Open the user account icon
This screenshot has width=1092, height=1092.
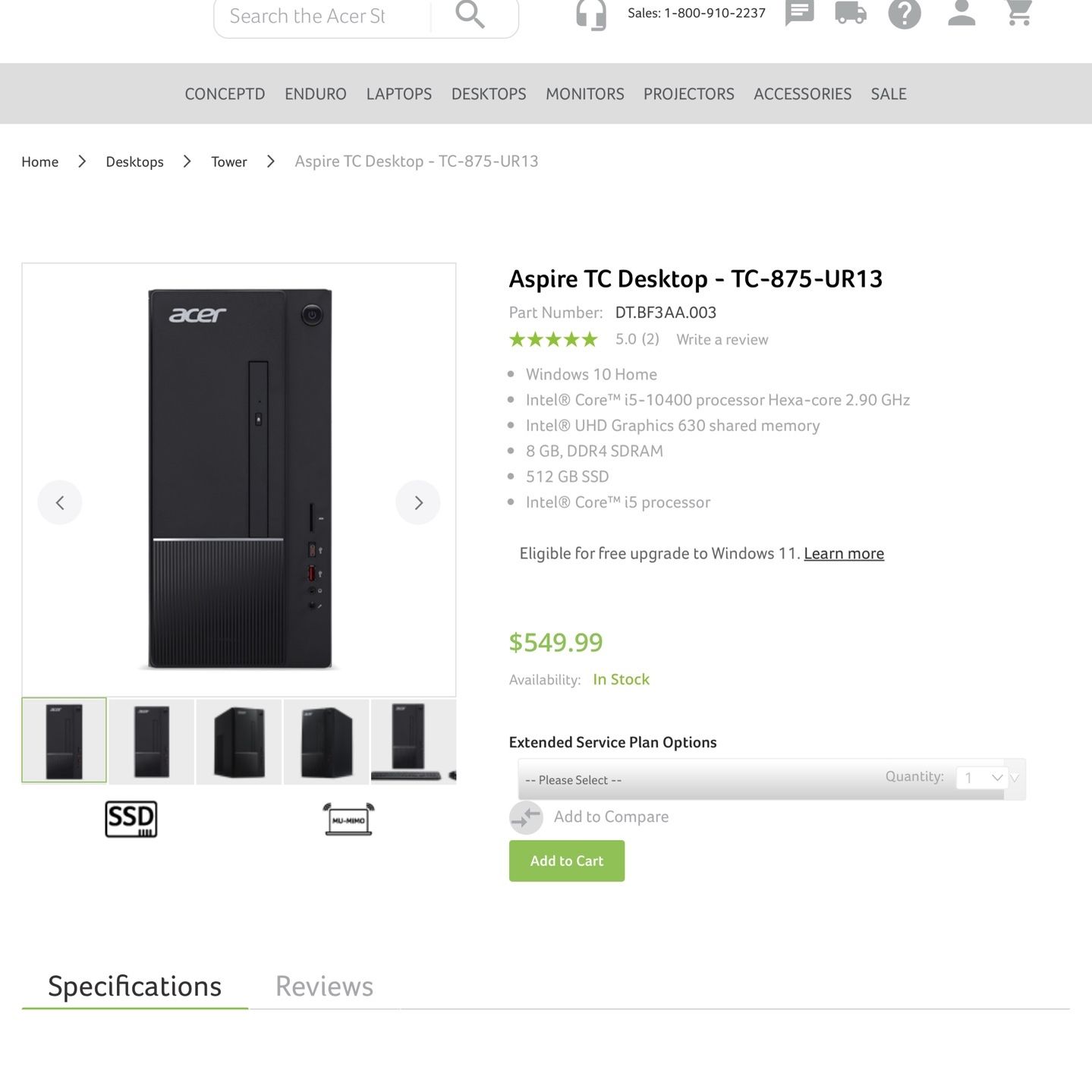(961, 13)
